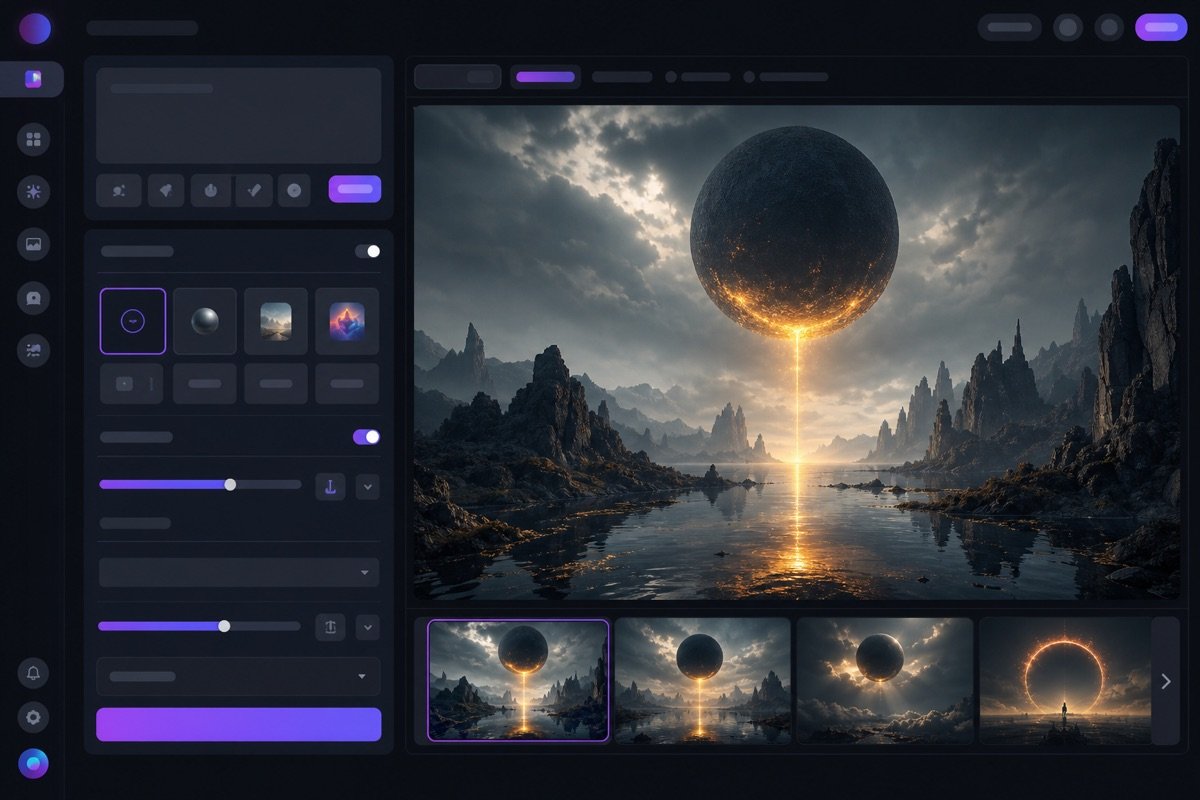Image resolution: width=1200 pixels, height=800 pixels.
Task: Click the small square icon tile below the styles
Action: [x=131, y=383]
